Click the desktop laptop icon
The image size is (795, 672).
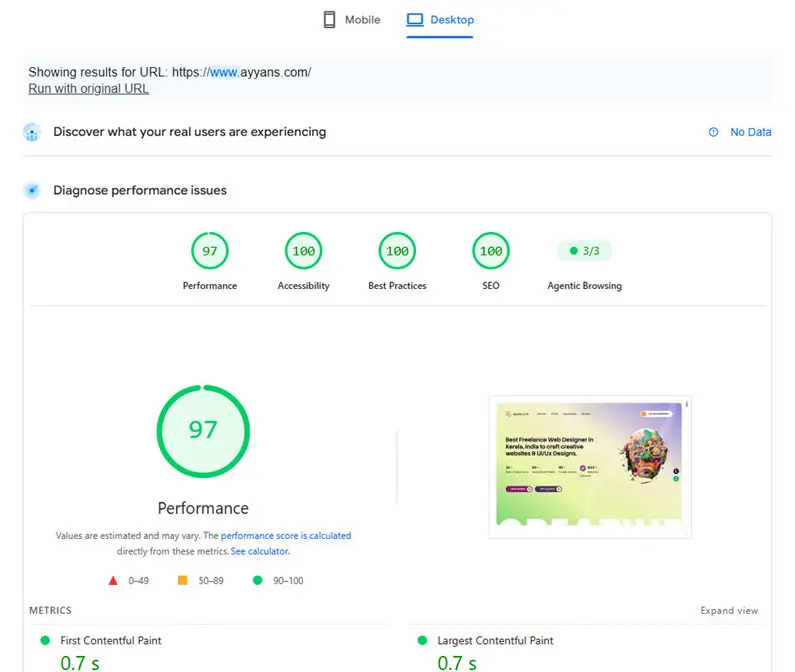coord(415,20)
